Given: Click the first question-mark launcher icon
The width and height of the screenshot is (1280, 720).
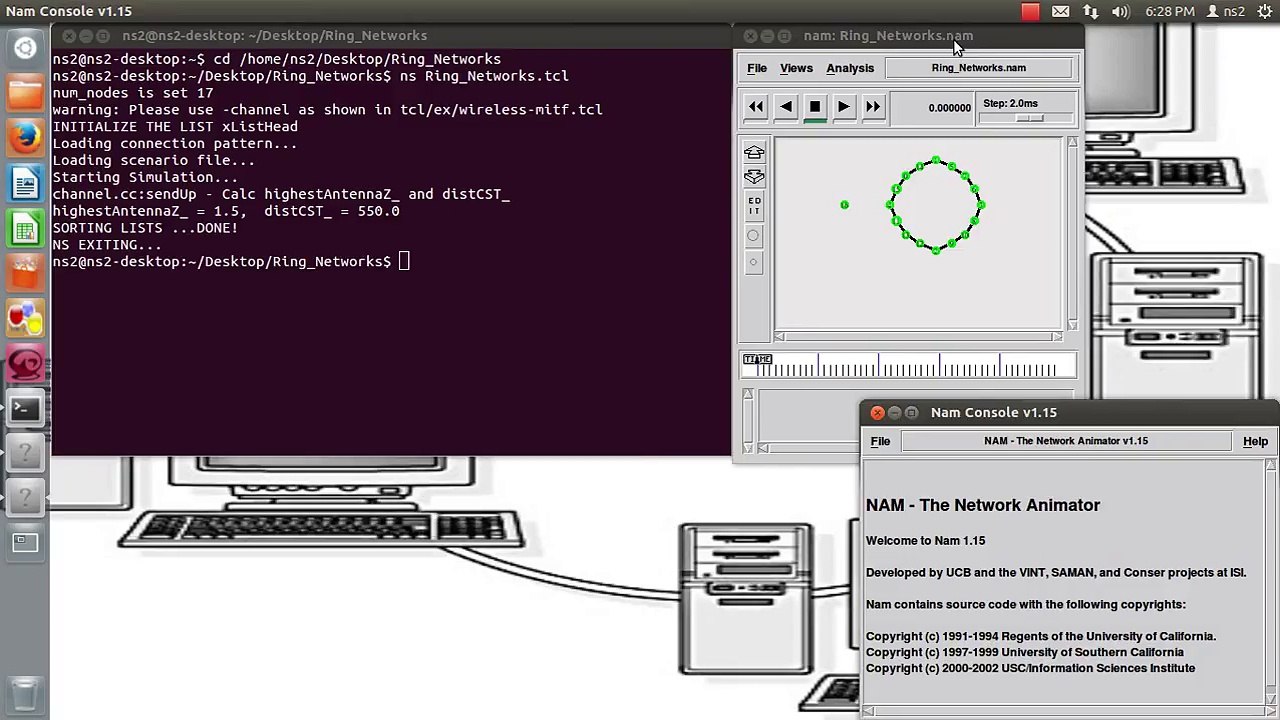Looking at the screenshot, I should (x=26, y=454).
